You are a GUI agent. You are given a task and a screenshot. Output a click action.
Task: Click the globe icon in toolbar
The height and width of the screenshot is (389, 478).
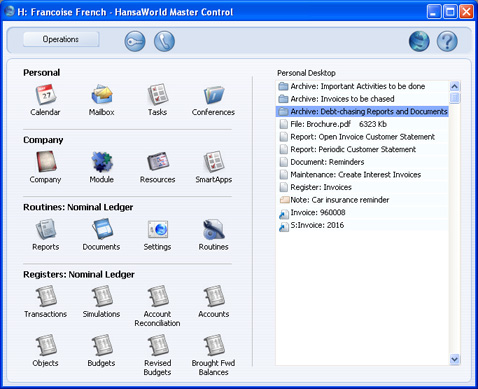pos(419,41)
